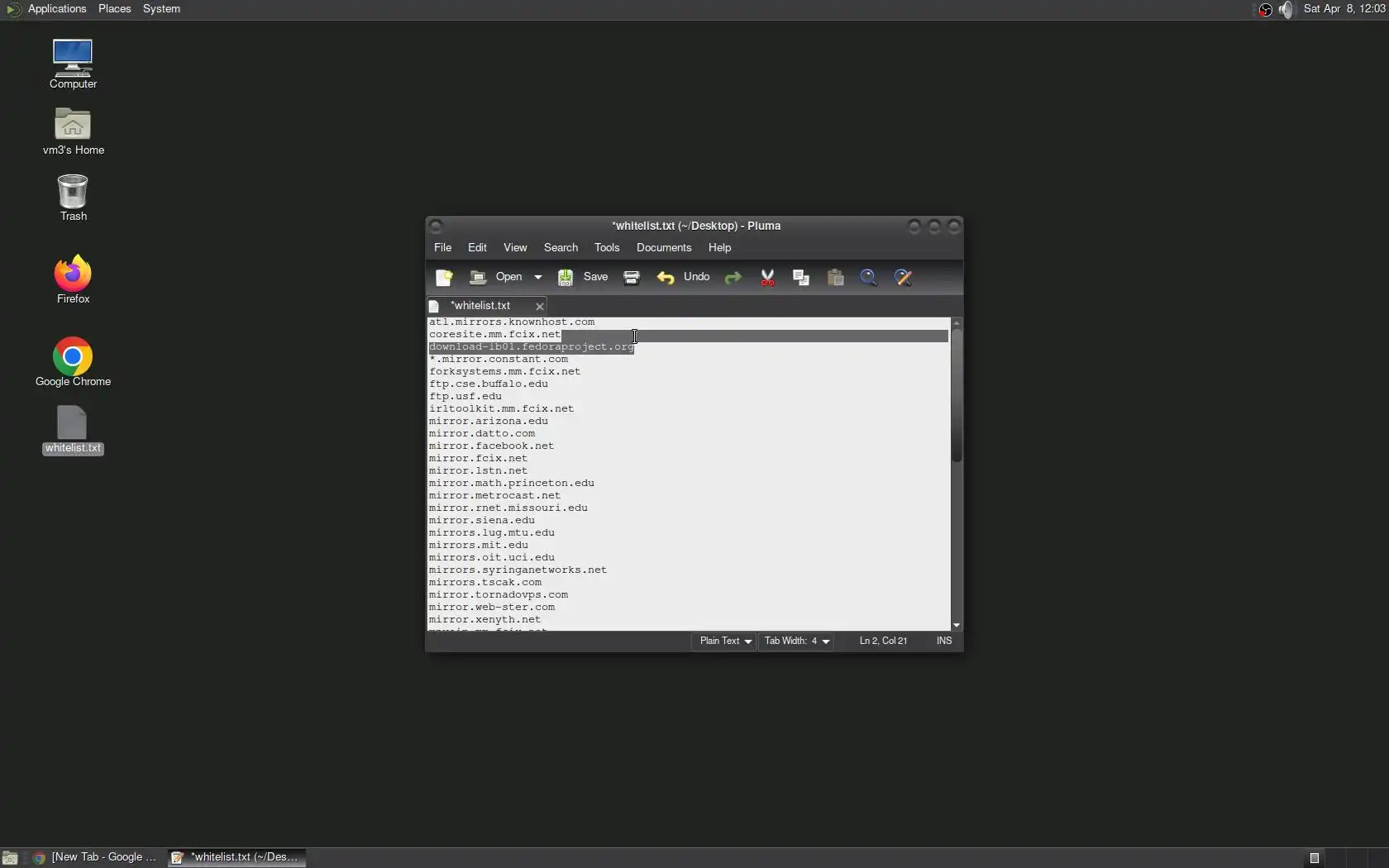Click the line download-ib01.fedoraproject.org
This screenshot has width=1389, height=868.
point(532,347)
